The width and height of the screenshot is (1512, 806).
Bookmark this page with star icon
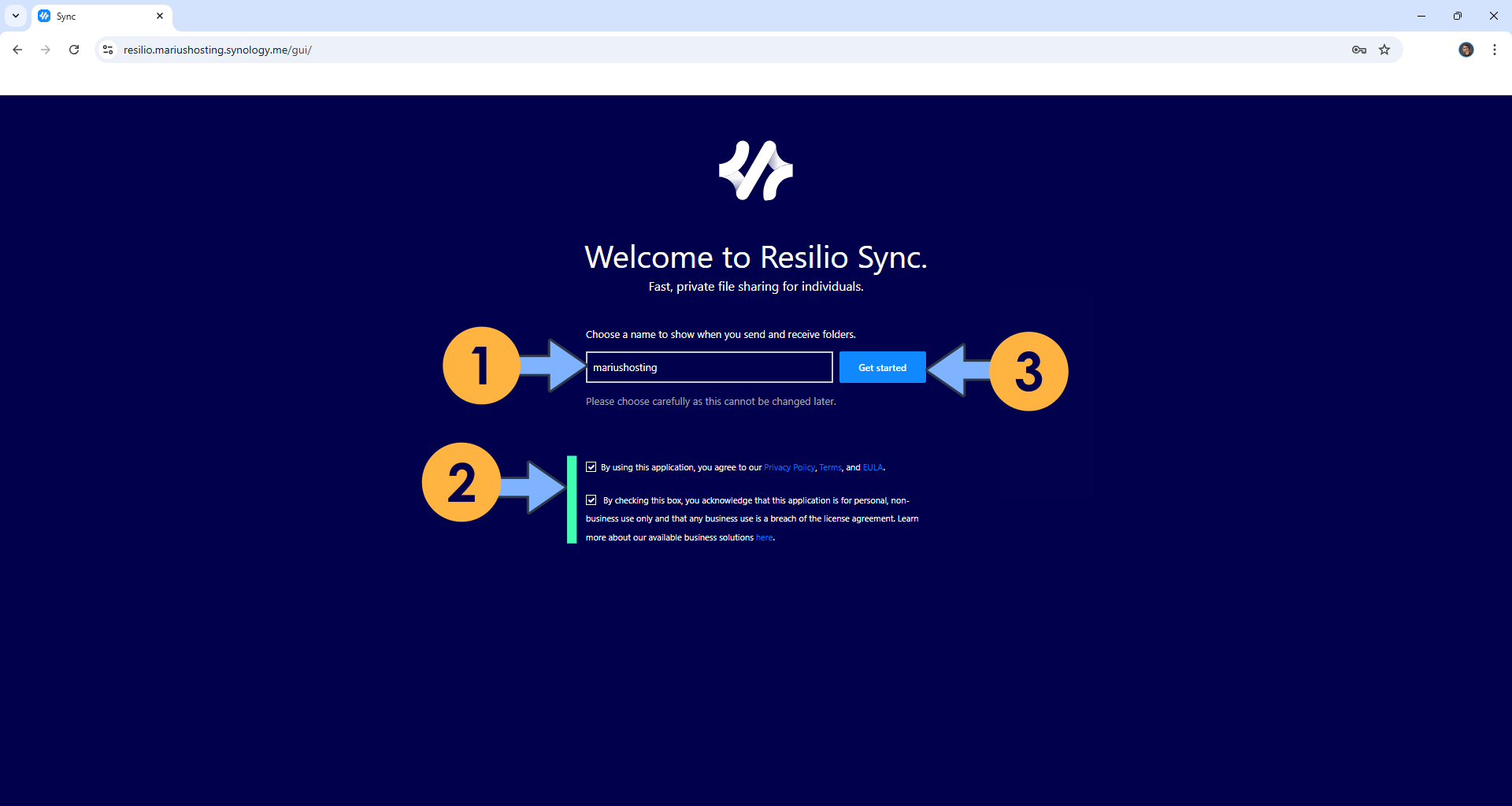point(1384,50)
